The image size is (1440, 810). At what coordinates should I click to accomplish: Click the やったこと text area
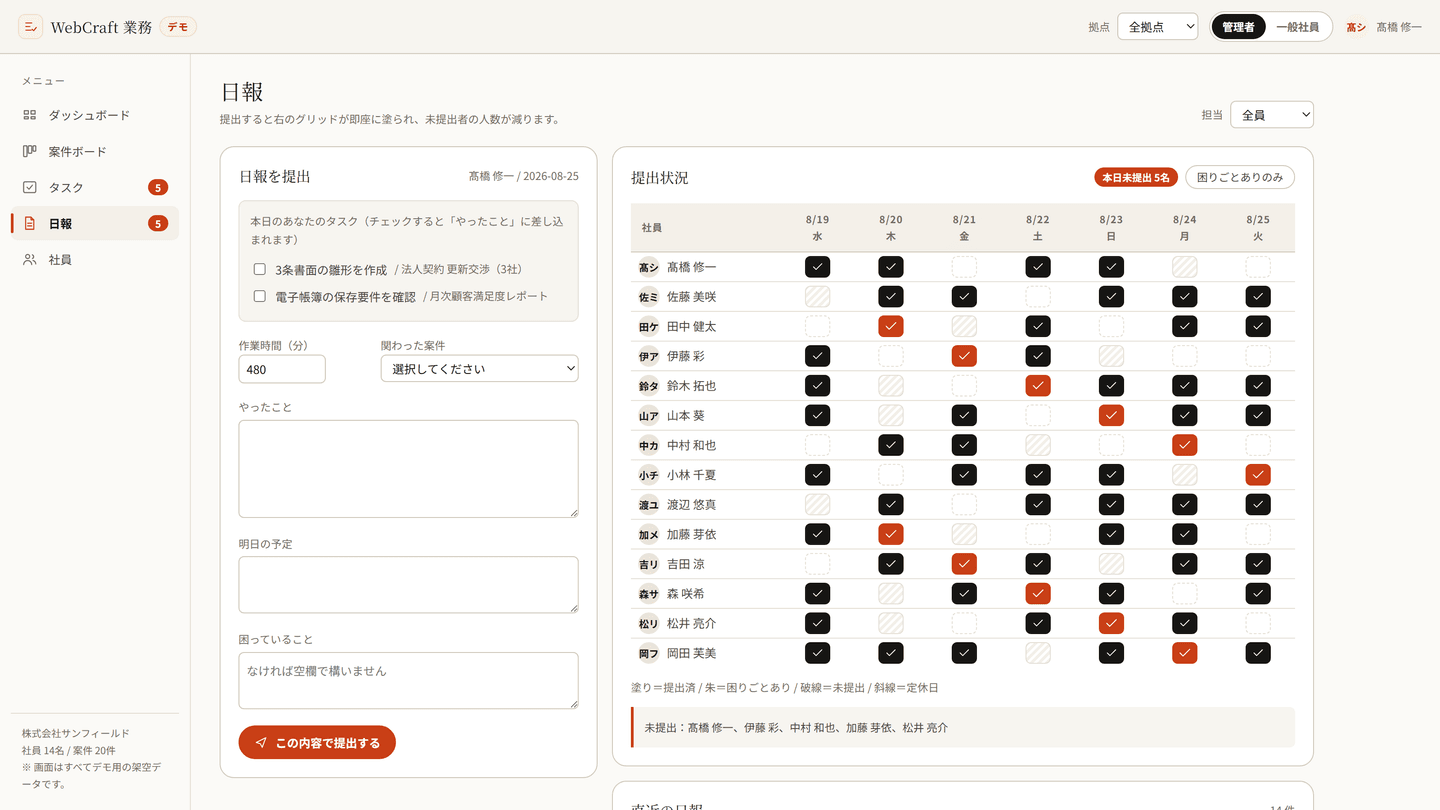pos(408,469)
